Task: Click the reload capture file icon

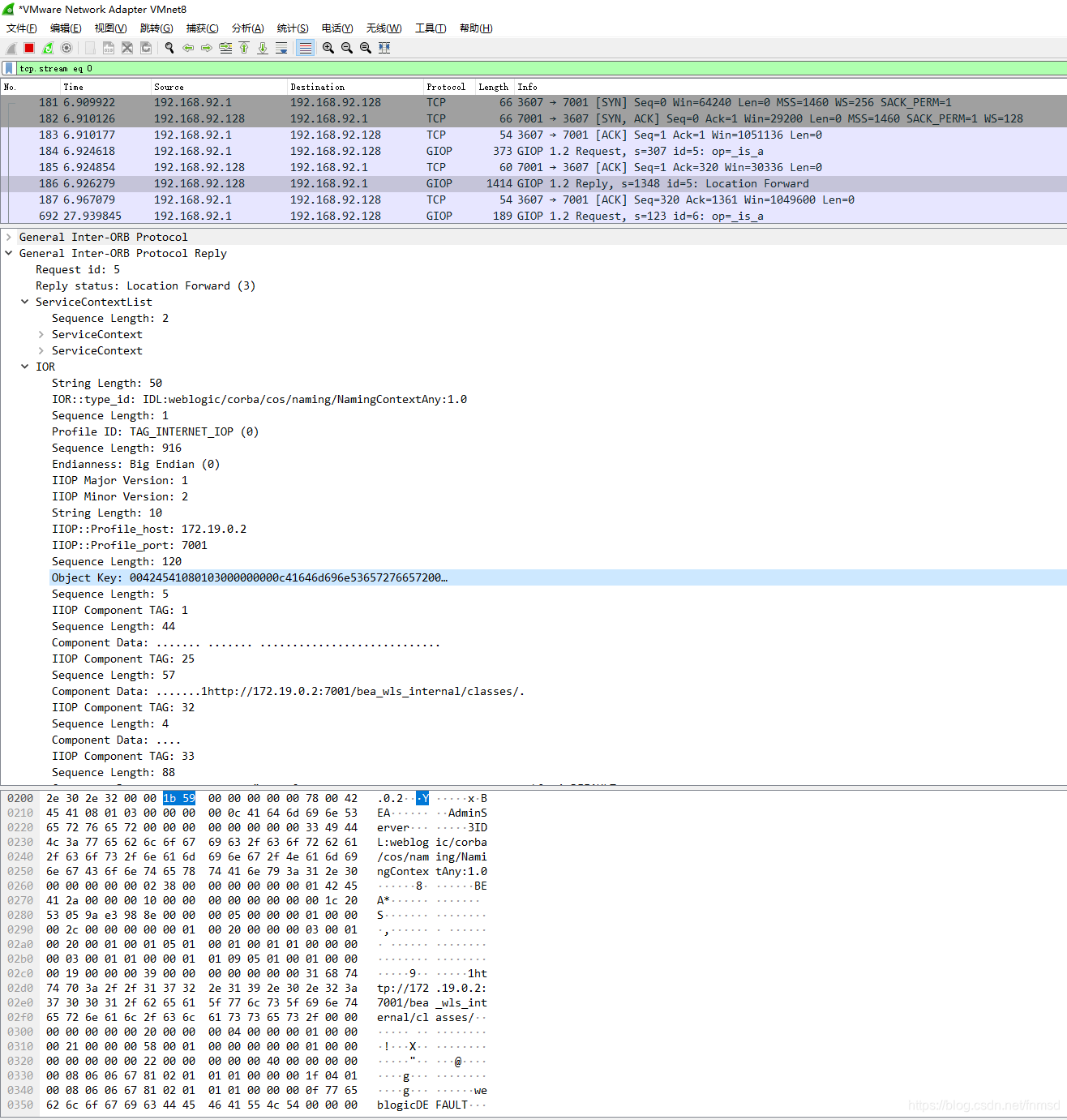Action: point(146,48)
